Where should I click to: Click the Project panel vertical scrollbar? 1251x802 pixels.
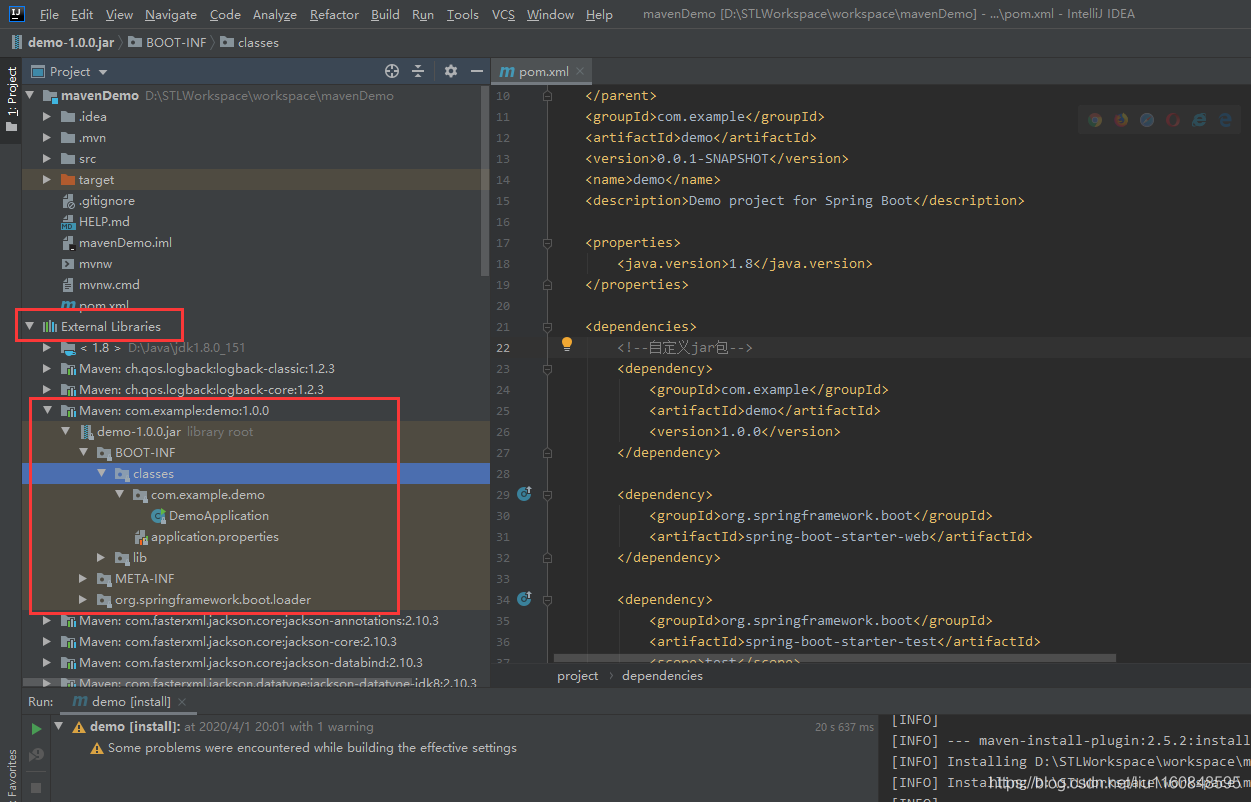(486, 180)
